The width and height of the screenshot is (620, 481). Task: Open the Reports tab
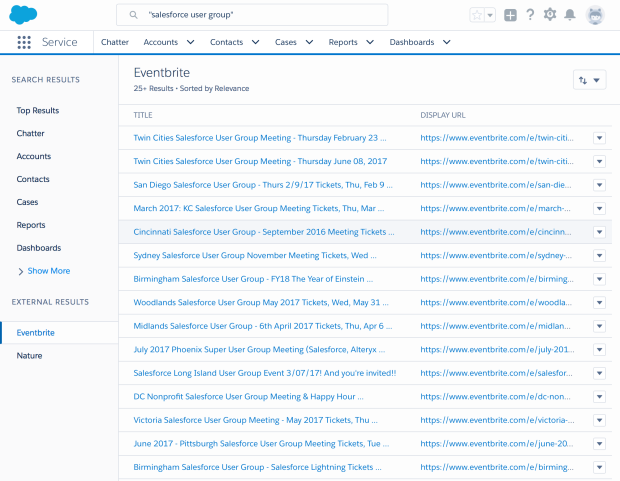[343, 42]
